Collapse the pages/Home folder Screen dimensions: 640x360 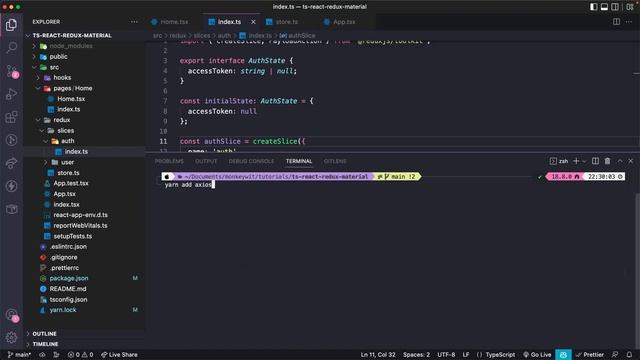click(x=73, y=88)
